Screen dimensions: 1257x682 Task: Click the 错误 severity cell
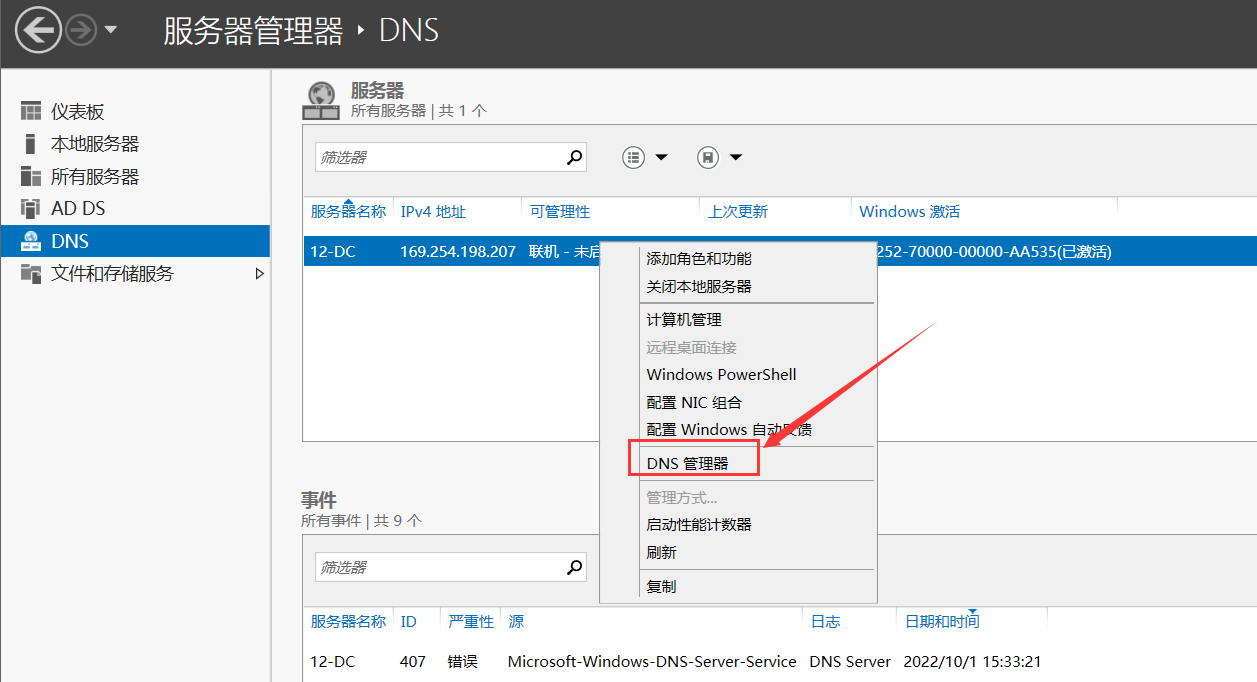(463, 661)
